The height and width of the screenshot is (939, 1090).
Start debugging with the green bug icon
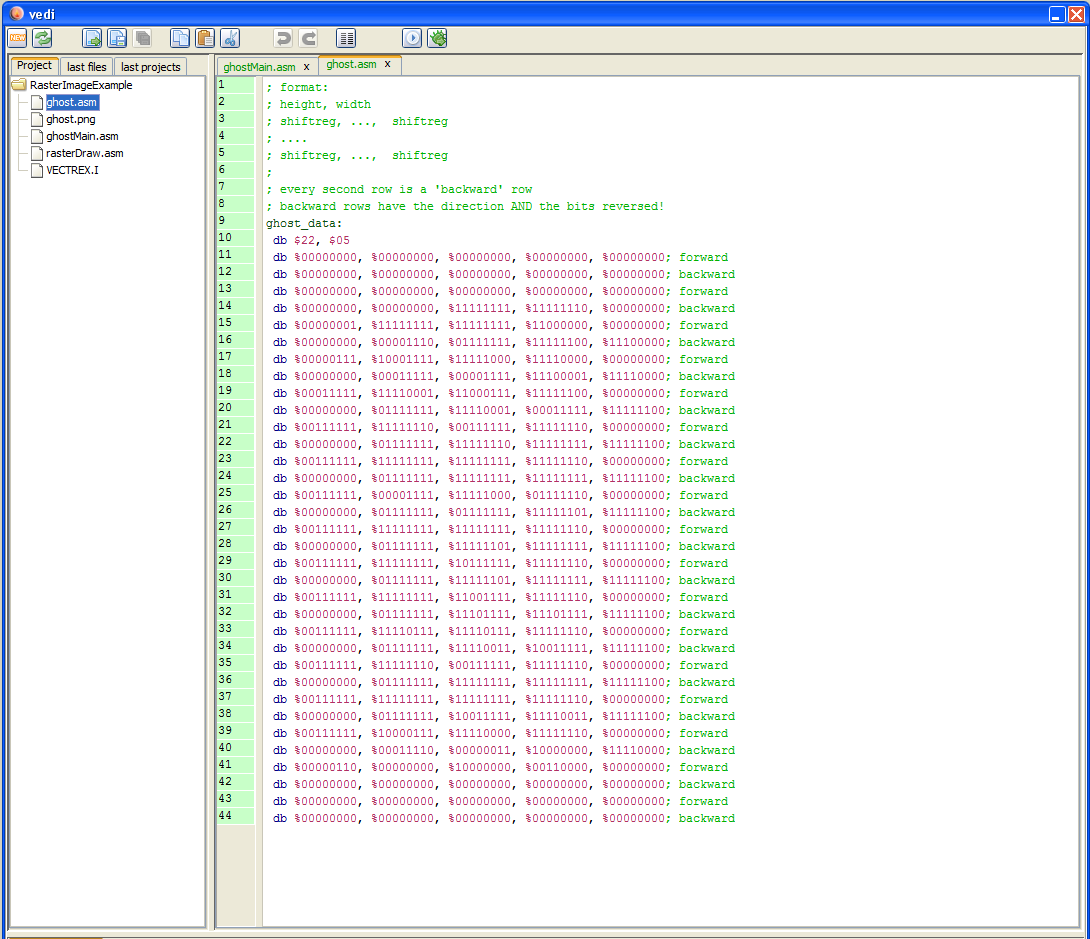[437, 38]
